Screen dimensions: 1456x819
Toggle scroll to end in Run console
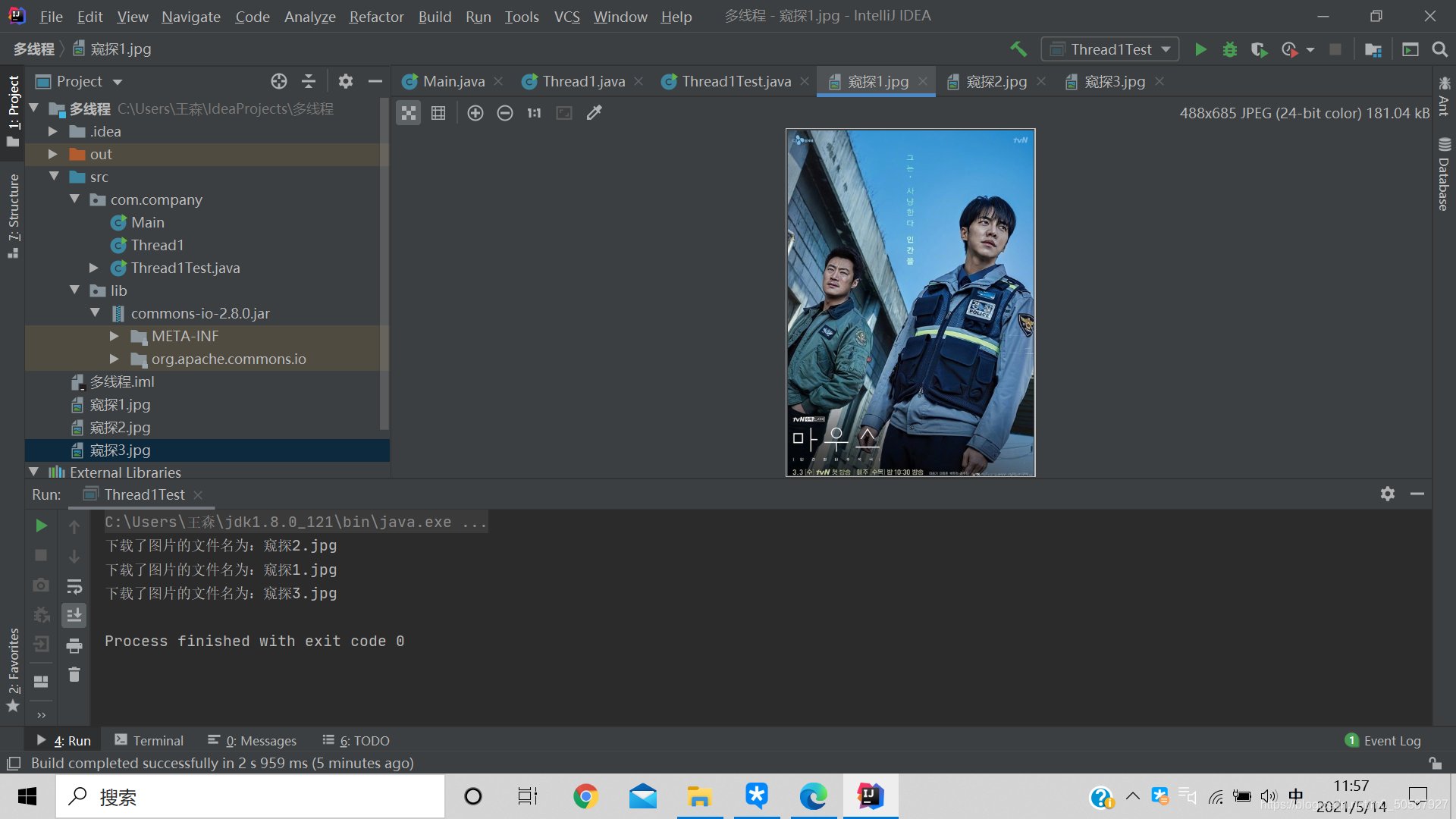point(74,615)
